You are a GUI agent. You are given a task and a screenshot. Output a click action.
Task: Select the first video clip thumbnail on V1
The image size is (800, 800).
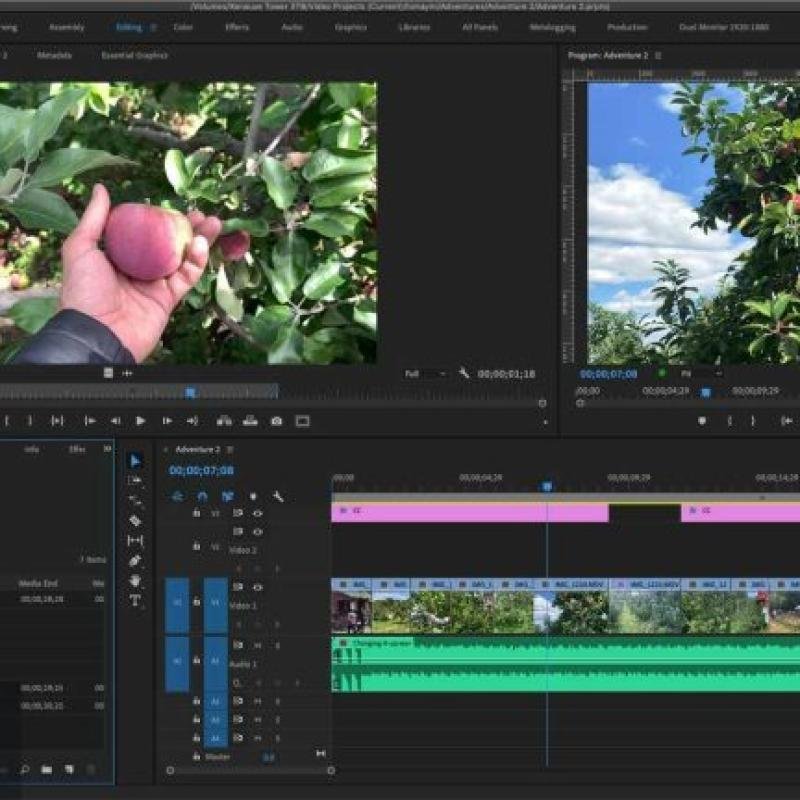(x=352, y=611)
